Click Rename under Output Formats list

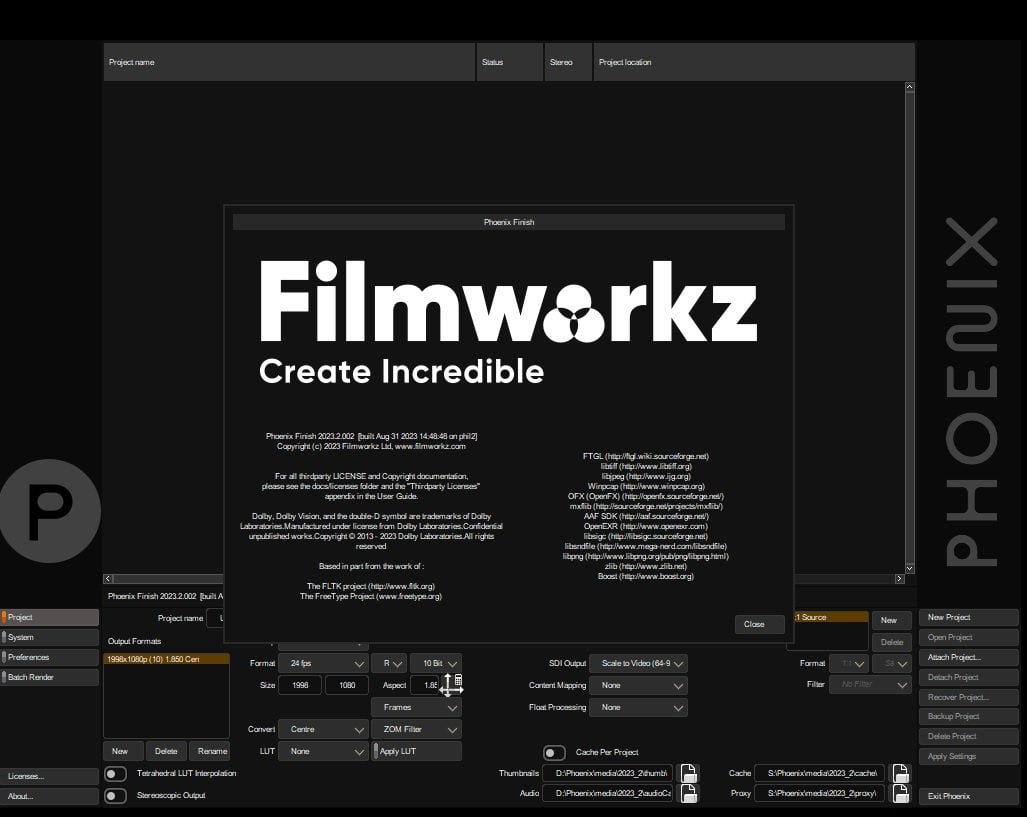click(210, 751)
